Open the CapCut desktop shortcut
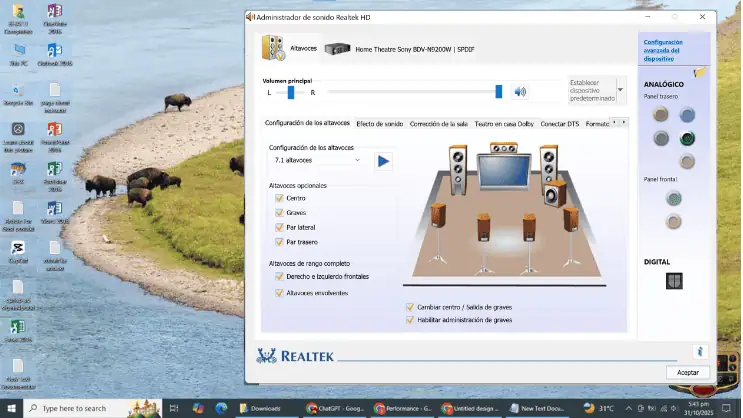 18,252
